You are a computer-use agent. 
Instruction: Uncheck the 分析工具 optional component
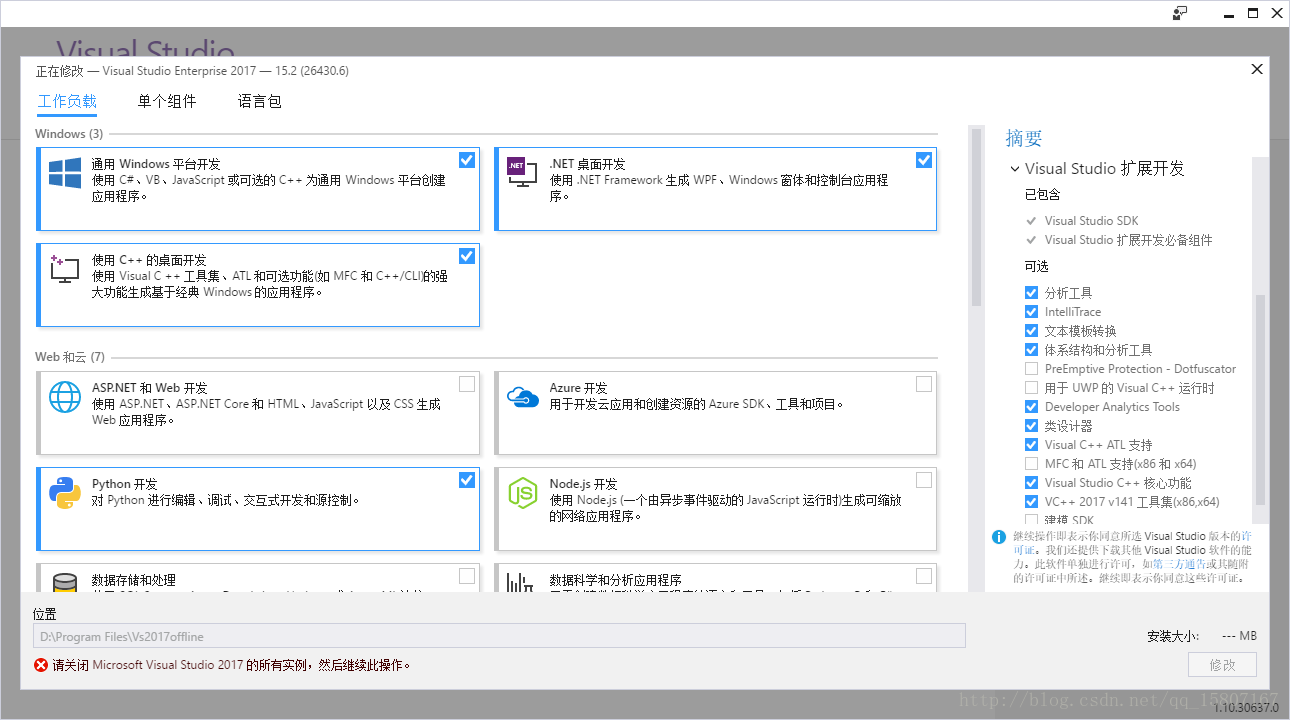1031,293
